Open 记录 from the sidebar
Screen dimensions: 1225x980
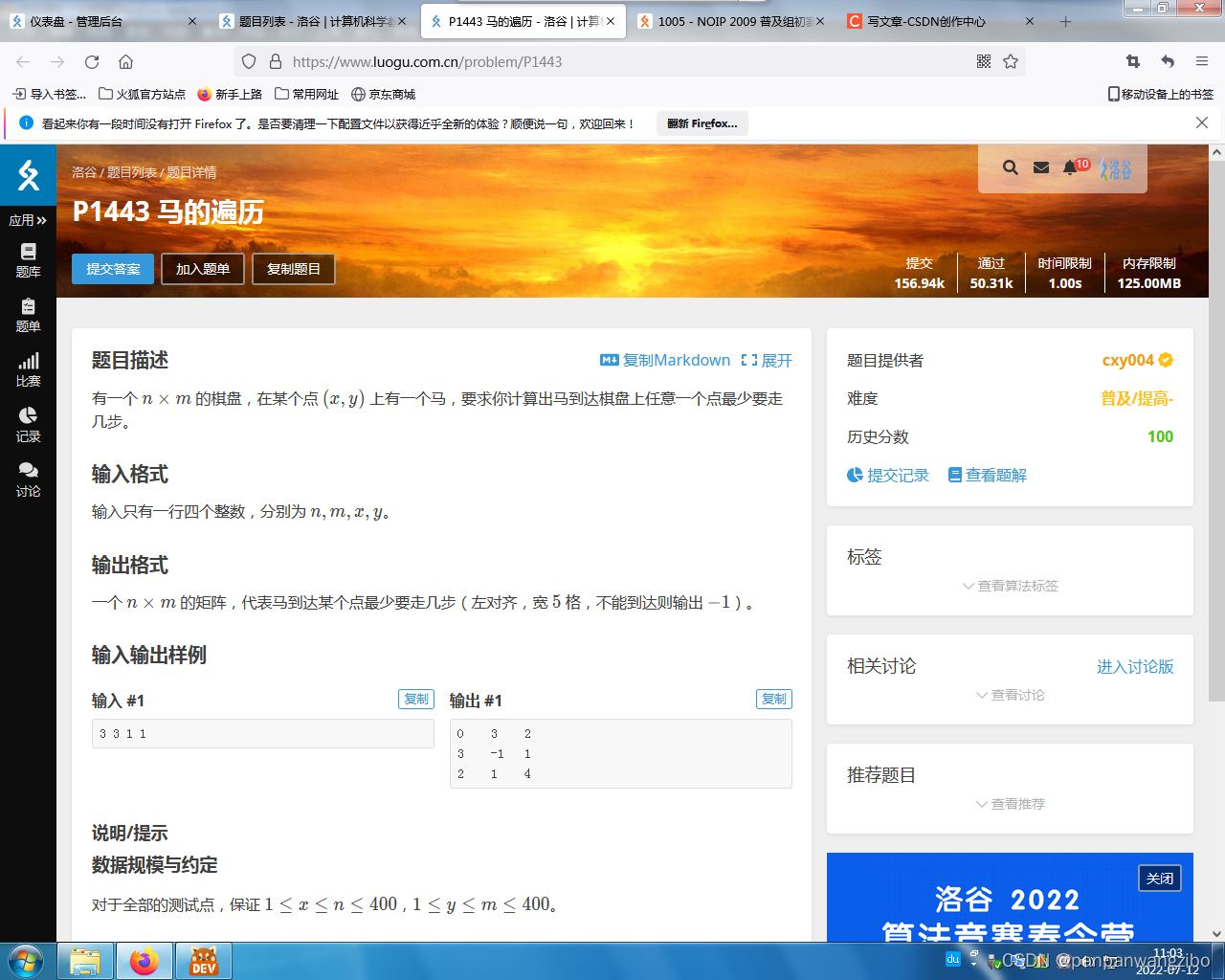pos(28,425)
